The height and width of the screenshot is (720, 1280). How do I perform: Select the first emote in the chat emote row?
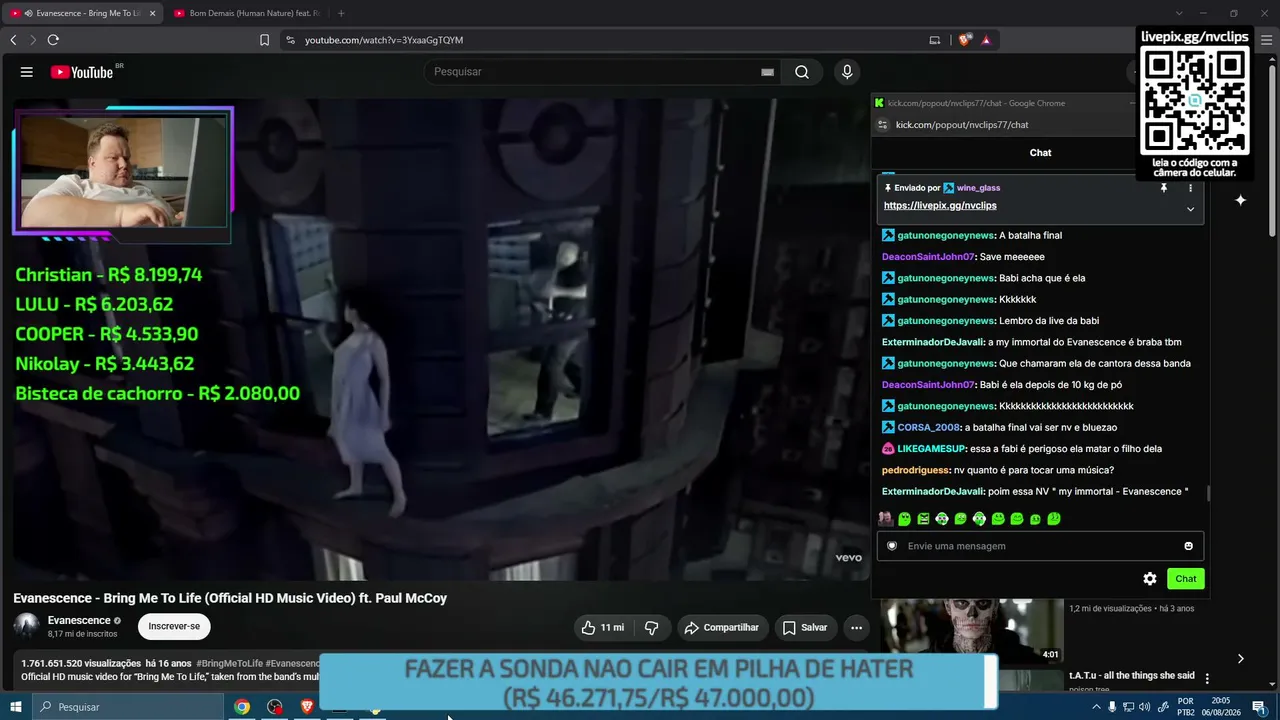coord(885,519)
